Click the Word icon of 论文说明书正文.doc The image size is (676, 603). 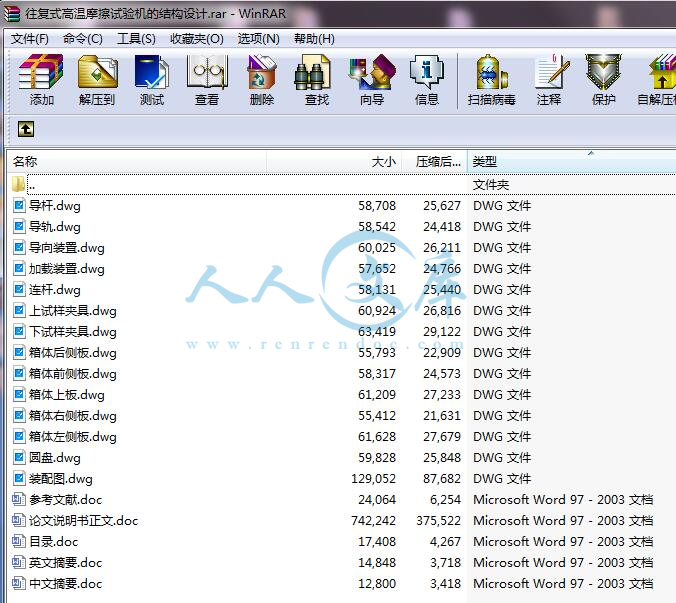(19, 520)
